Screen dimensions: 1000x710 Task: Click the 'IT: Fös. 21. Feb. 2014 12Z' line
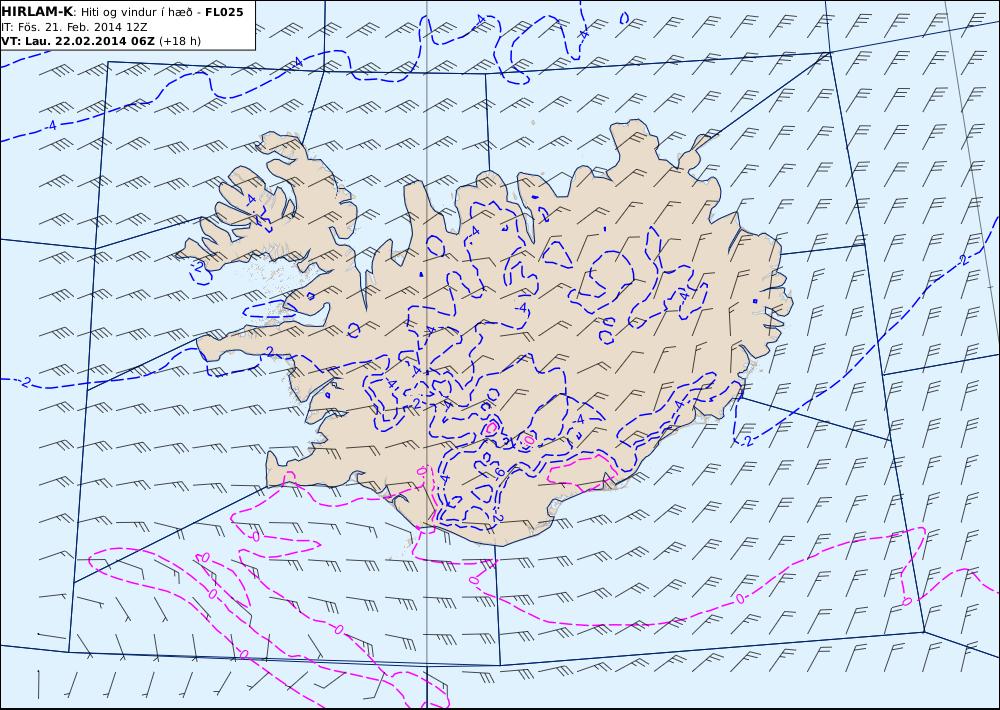(x=75, y=27)
